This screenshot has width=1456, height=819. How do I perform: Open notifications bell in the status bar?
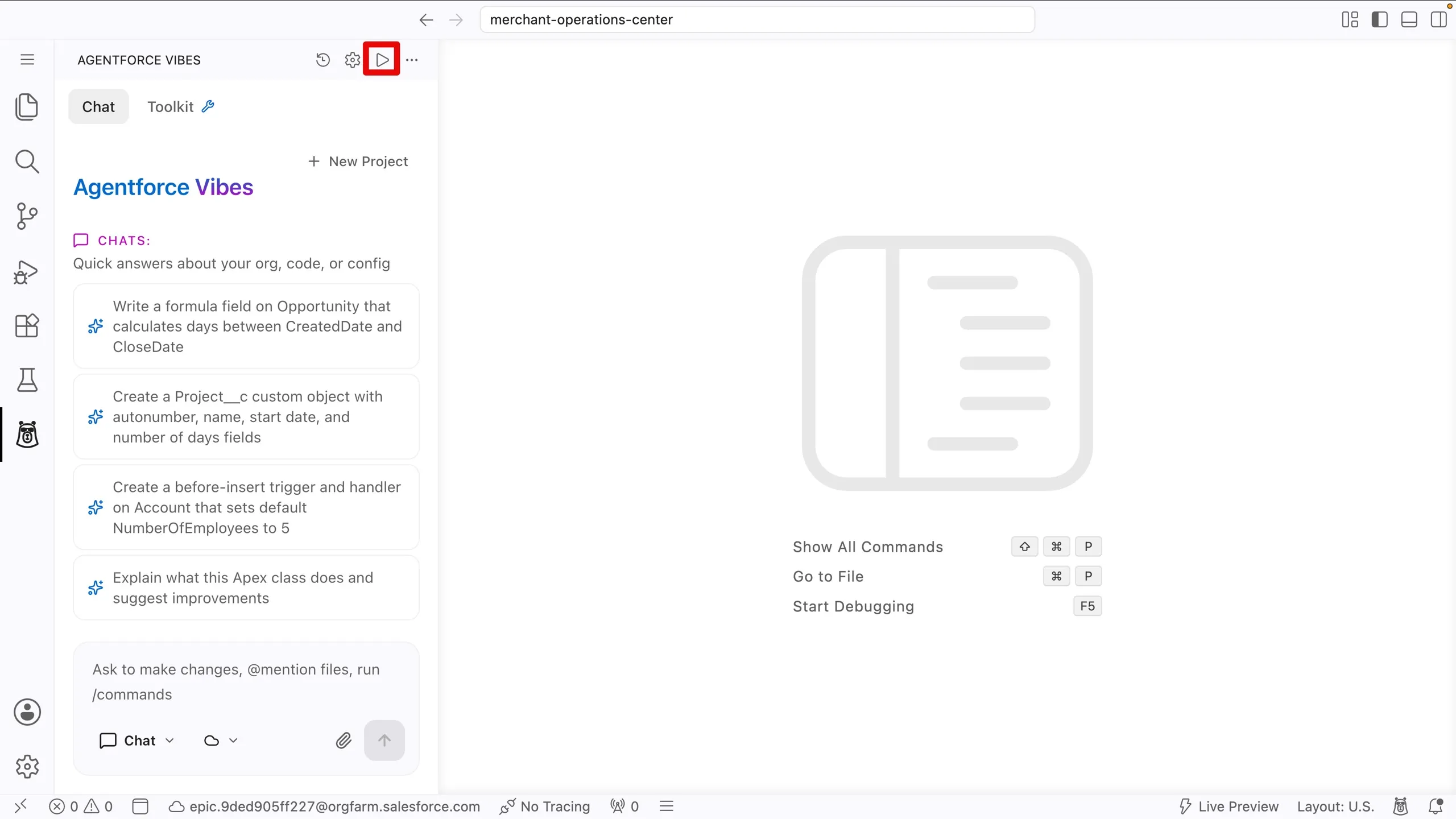point(1436,806)
